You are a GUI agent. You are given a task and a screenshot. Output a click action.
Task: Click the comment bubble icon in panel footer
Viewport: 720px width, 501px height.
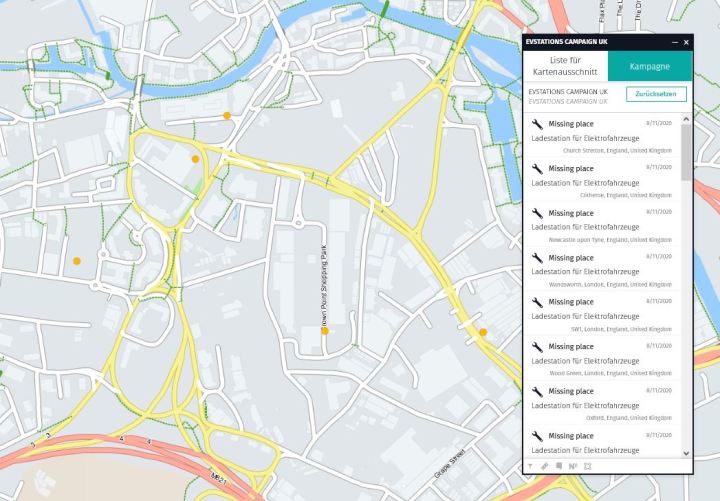[x=559, y=466]
